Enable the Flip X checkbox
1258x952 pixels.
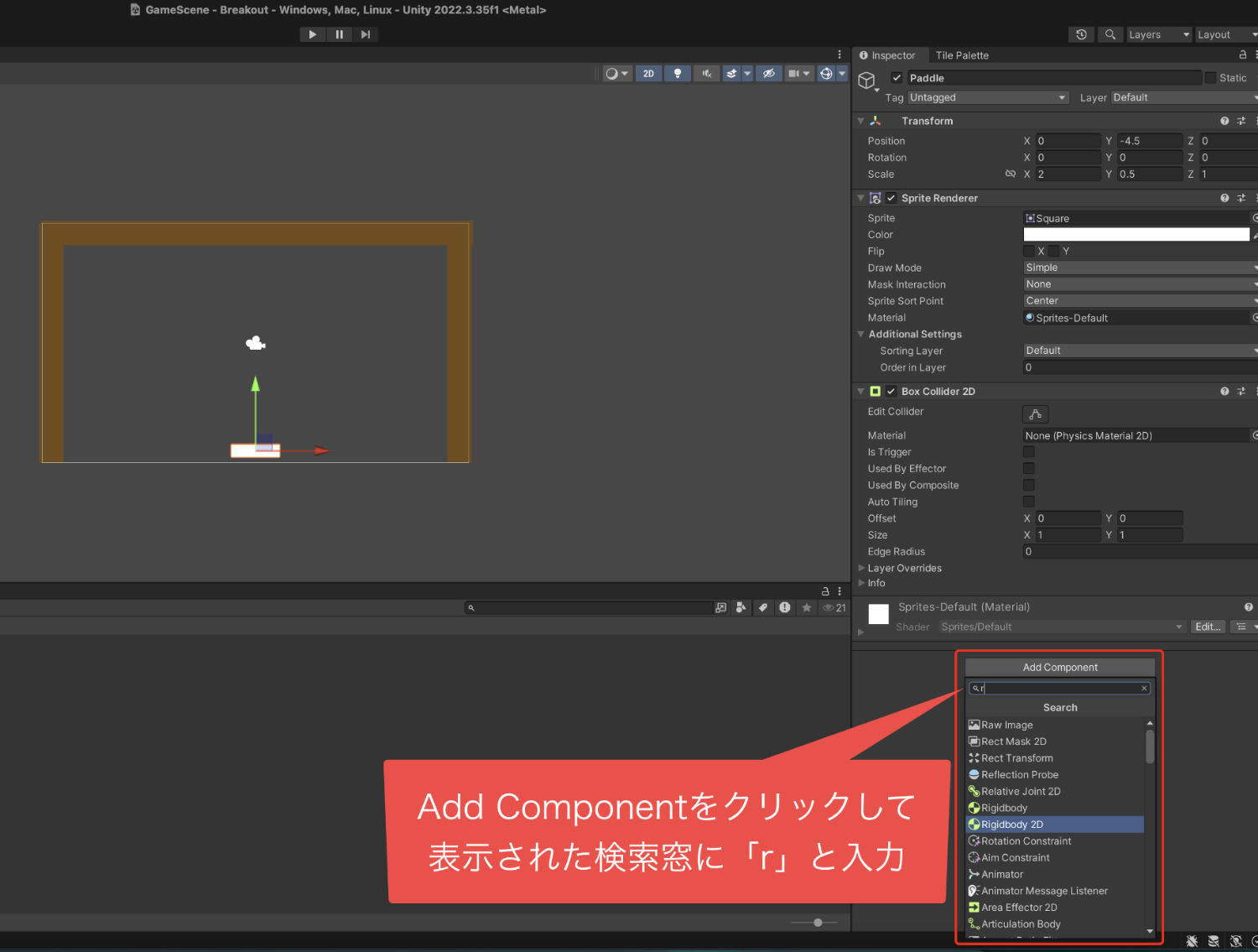click(x=1029, y=251)
